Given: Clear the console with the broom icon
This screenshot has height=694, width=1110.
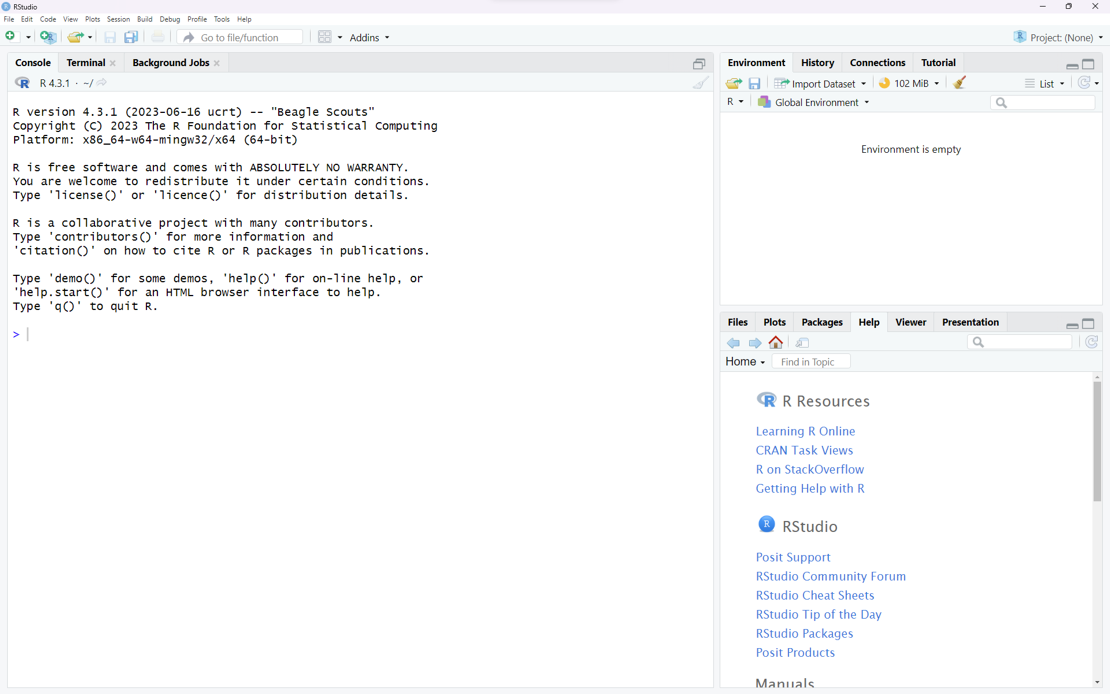Looking at the screenshot, I should (701, 84).
